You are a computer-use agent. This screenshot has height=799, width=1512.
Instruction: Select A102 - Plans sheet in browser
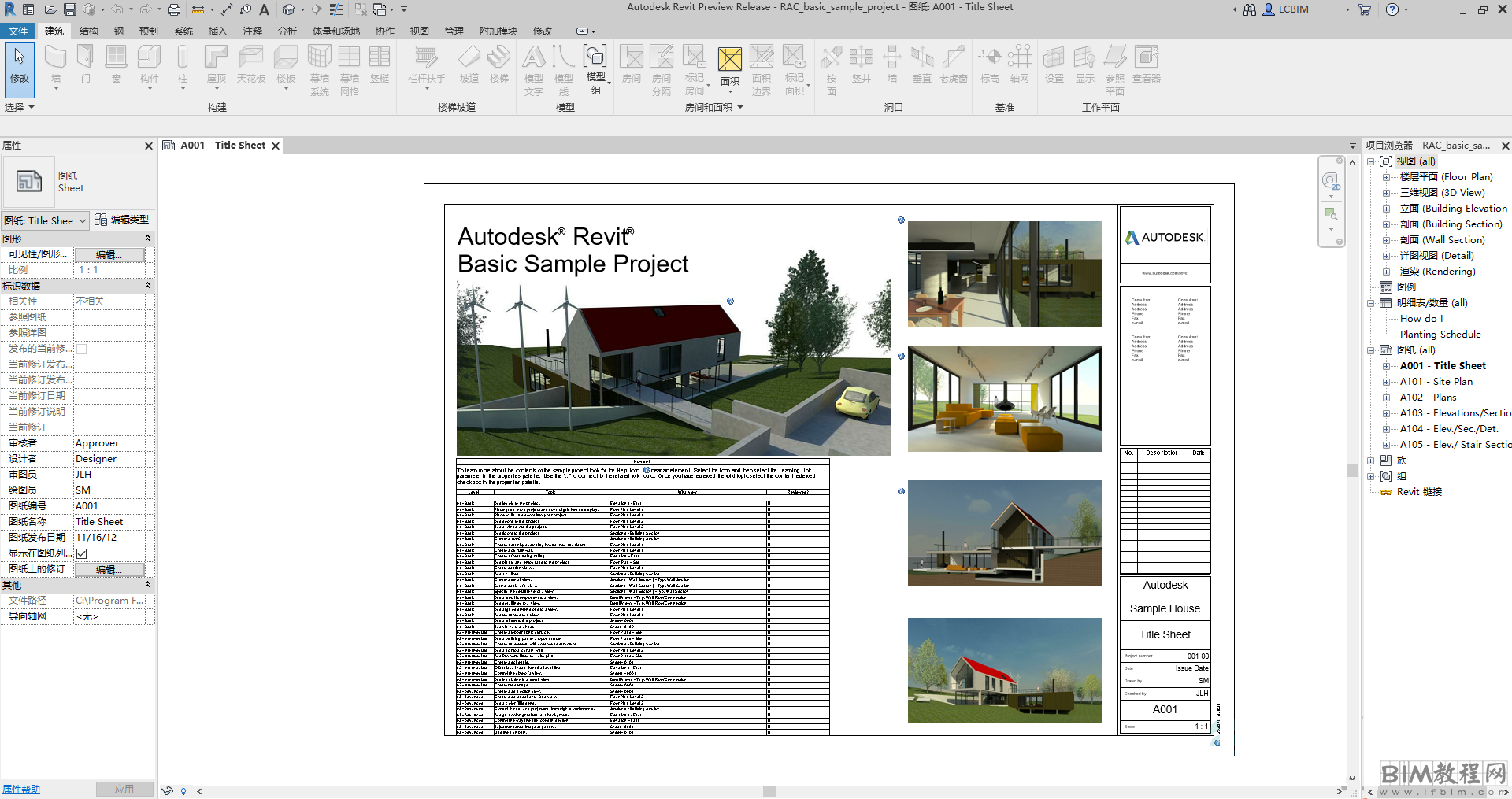[1428, 398]
